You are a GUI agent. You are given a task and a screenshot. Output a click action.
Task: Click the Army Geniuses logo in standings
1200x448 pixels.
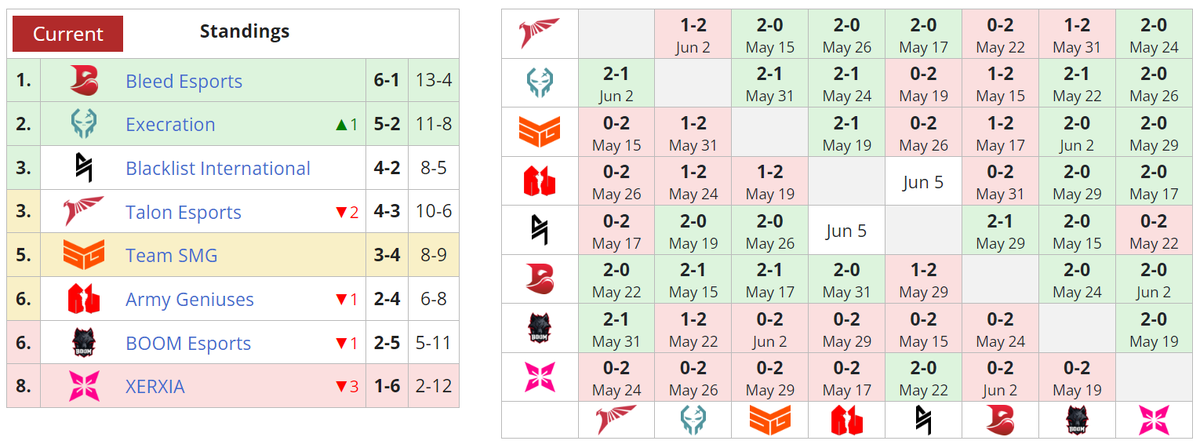[x=84, y=299]
